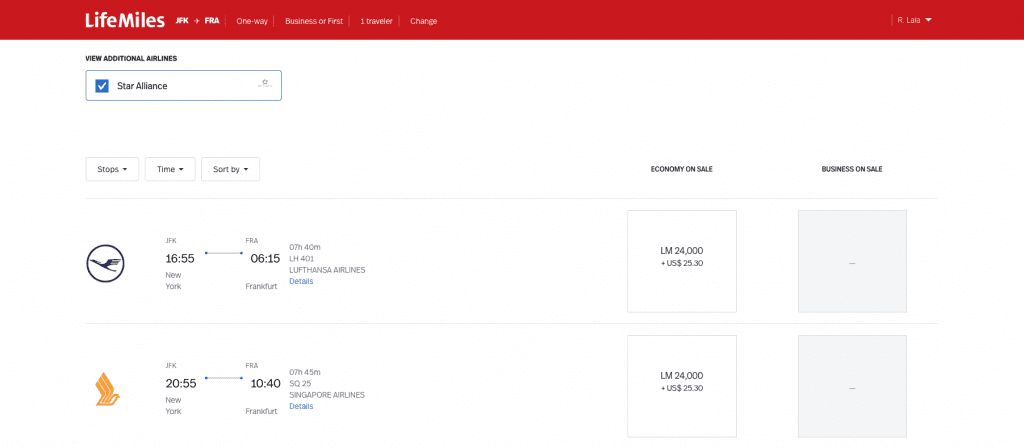Click the LifeMiles logo
Image resolution: width=1024 pixels, height=447 pixels.
click(125, 20)
